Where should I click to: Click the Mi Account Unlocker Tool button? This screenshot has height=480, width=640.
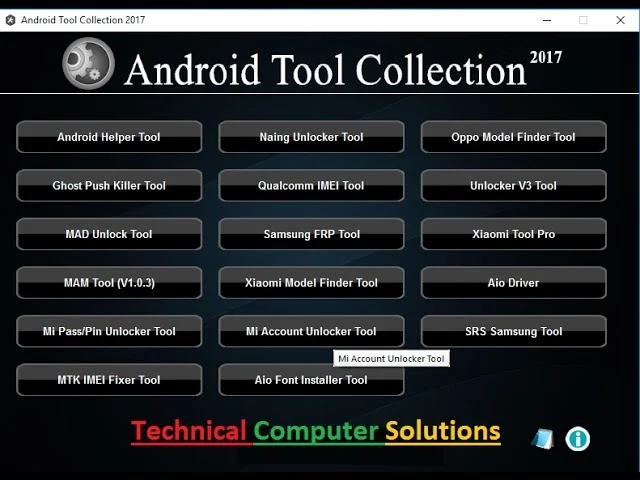[311, 331]
